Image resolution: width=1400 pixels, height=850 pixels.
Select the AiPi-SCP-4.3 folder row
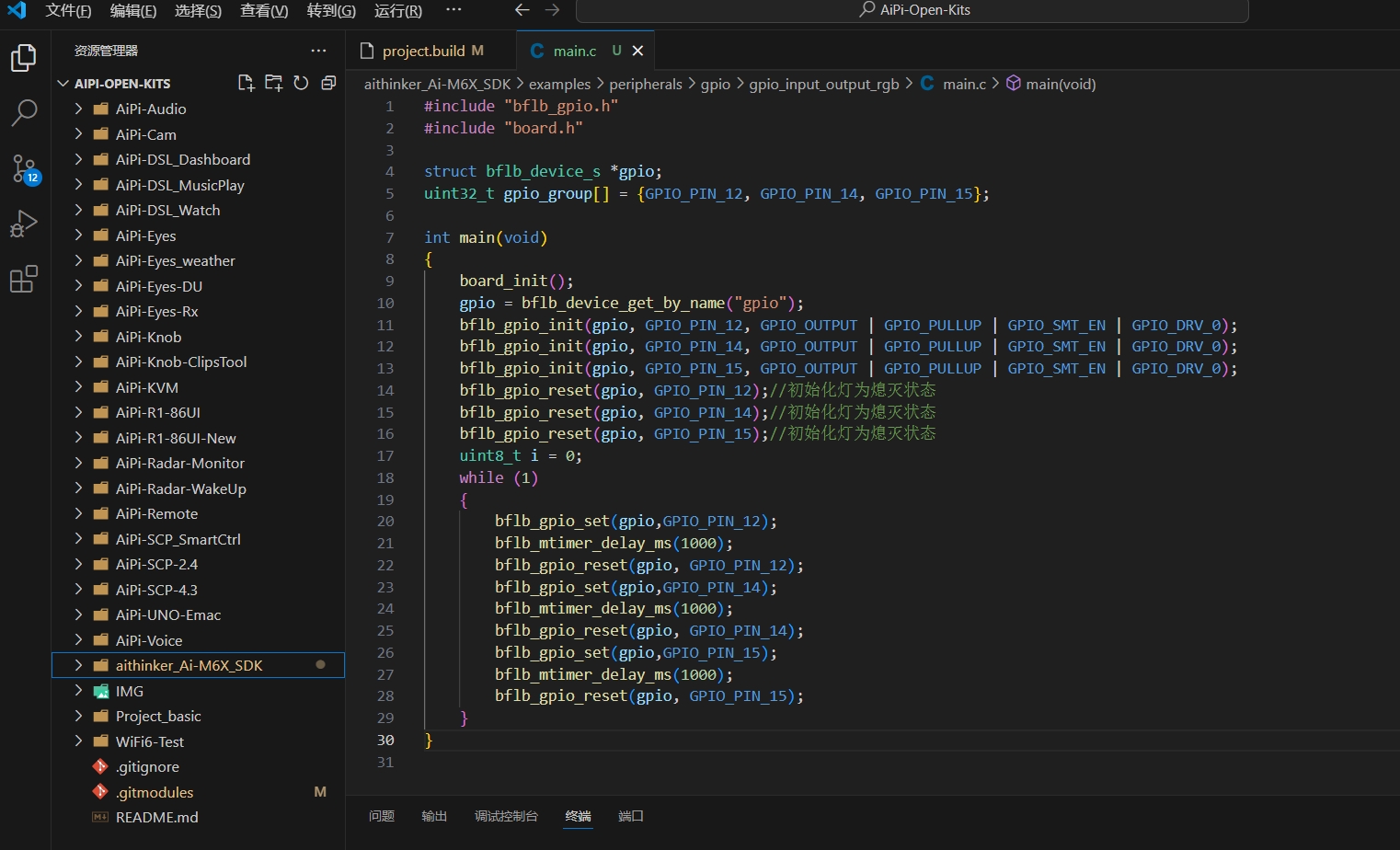198,590
